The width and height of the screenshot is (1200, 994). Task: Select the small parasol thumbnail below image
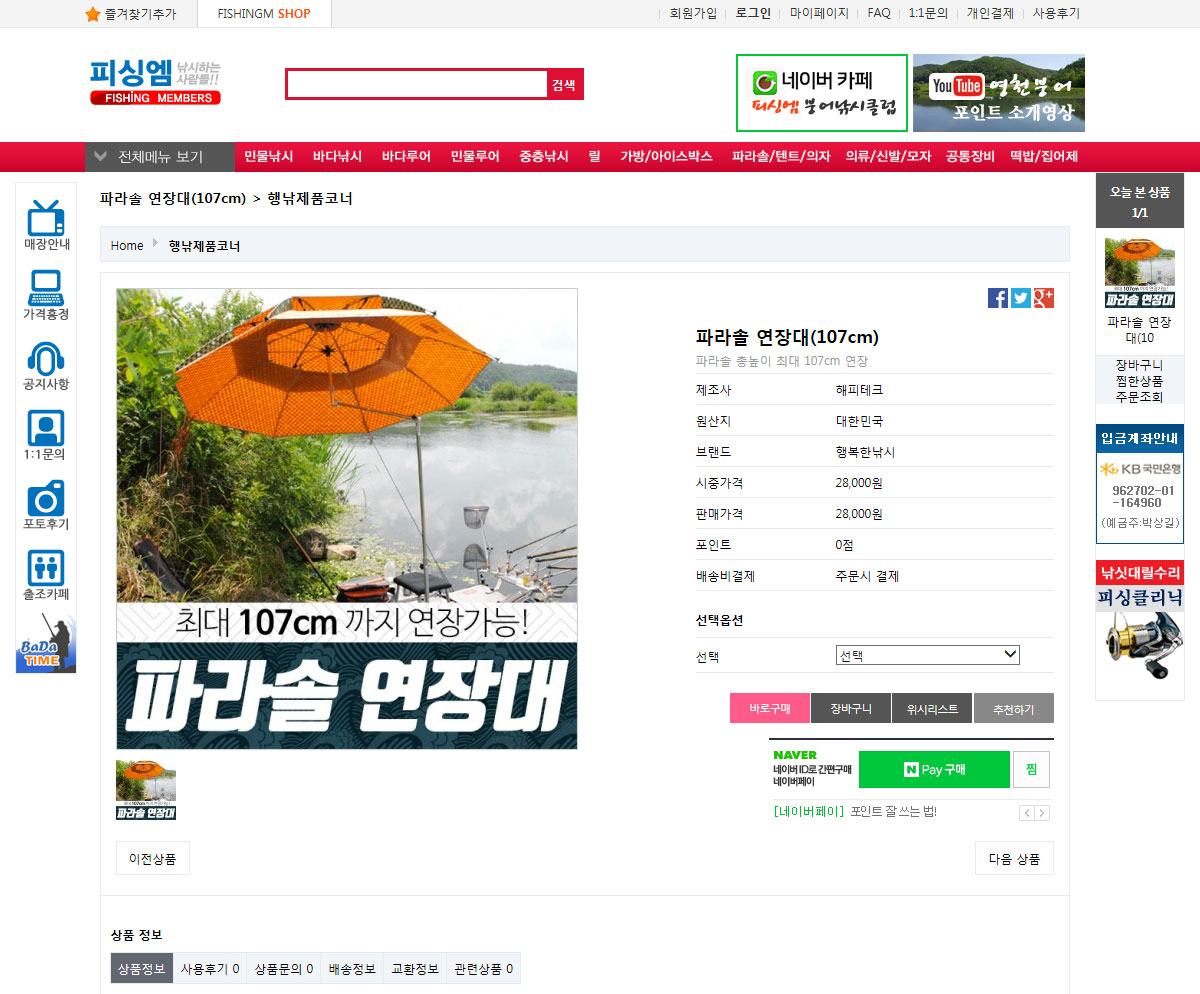click(x=146, y=790)
